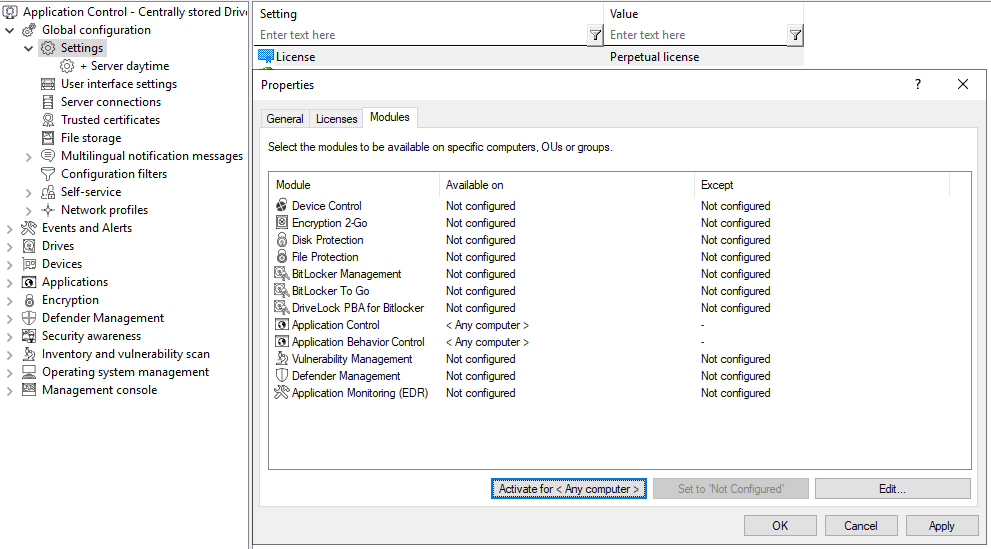Select Application Monitoring (EDR) module icon

[281, 393]
